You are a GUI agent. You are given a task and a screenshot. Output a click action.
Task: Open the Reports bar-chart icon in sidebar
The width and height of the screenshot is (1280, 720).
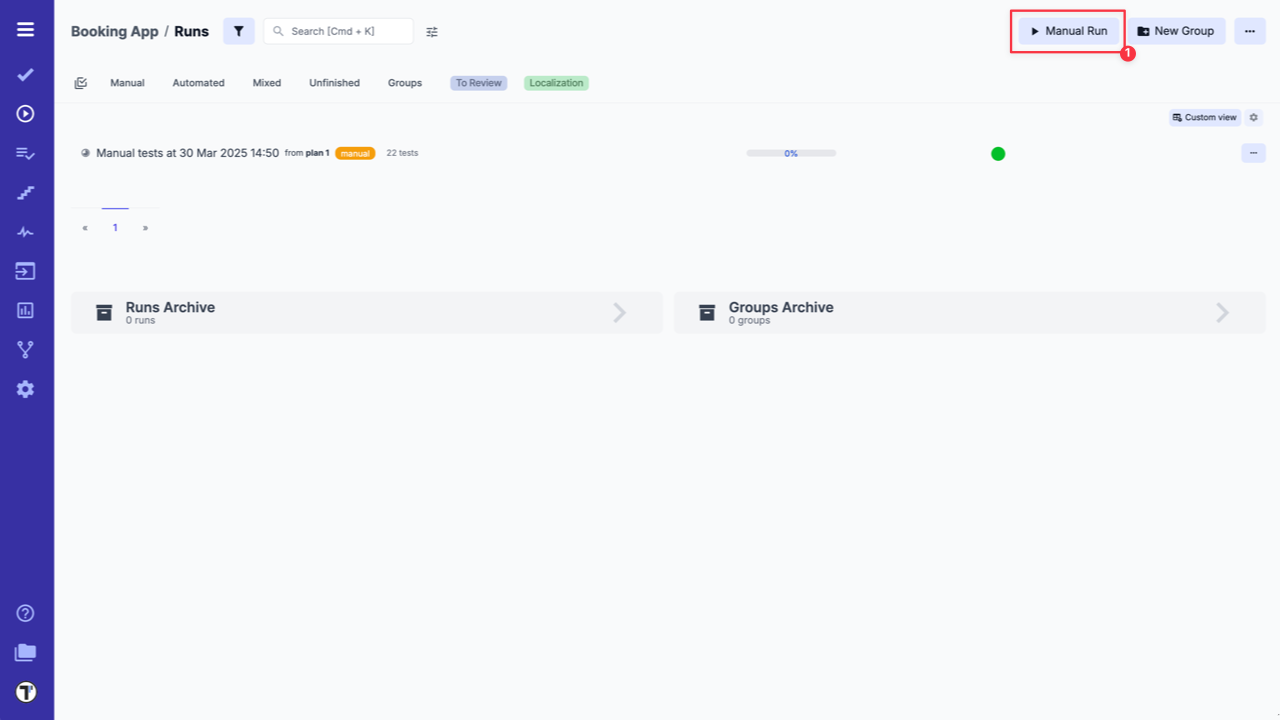(25, 310)
